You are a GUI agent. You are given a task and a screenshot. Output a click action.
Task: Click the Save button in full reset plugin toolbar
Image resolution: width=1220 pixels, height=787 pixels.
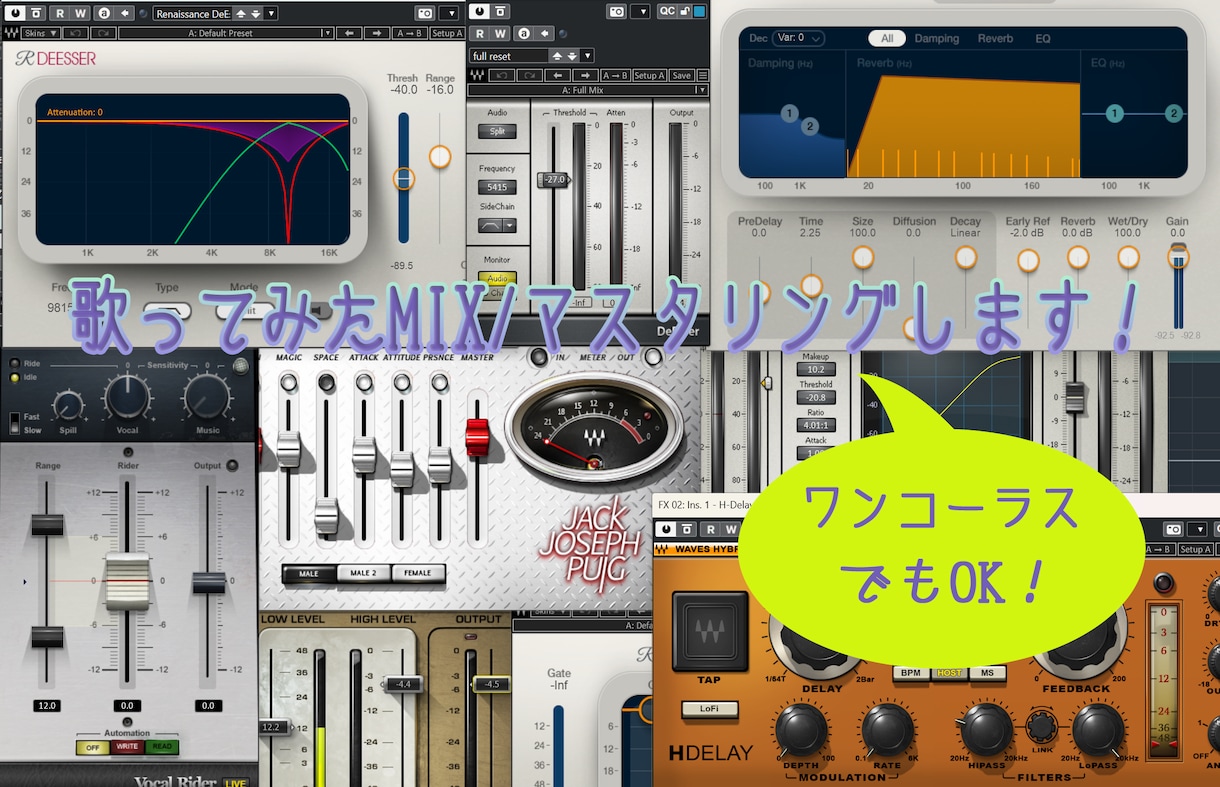[x=681, y=75]
